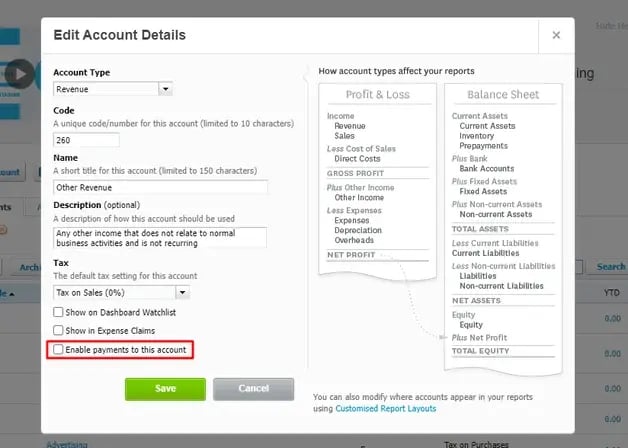
Task: Click the Profit & Loss report heading
Action: point(378,94)
